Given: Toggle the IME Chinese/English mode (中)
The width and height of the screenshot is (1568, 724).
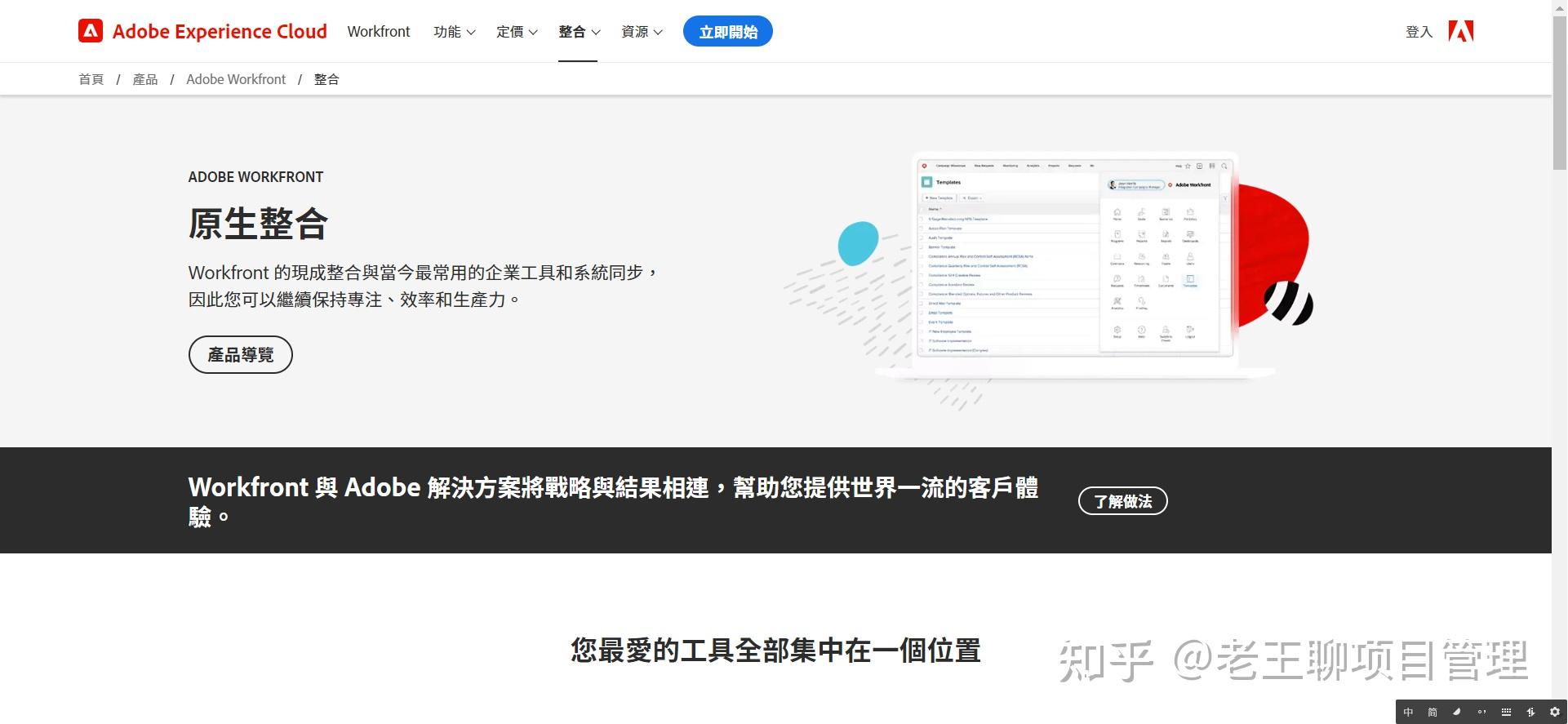Looking at the screenshot, I should [x=1408, y=712].
